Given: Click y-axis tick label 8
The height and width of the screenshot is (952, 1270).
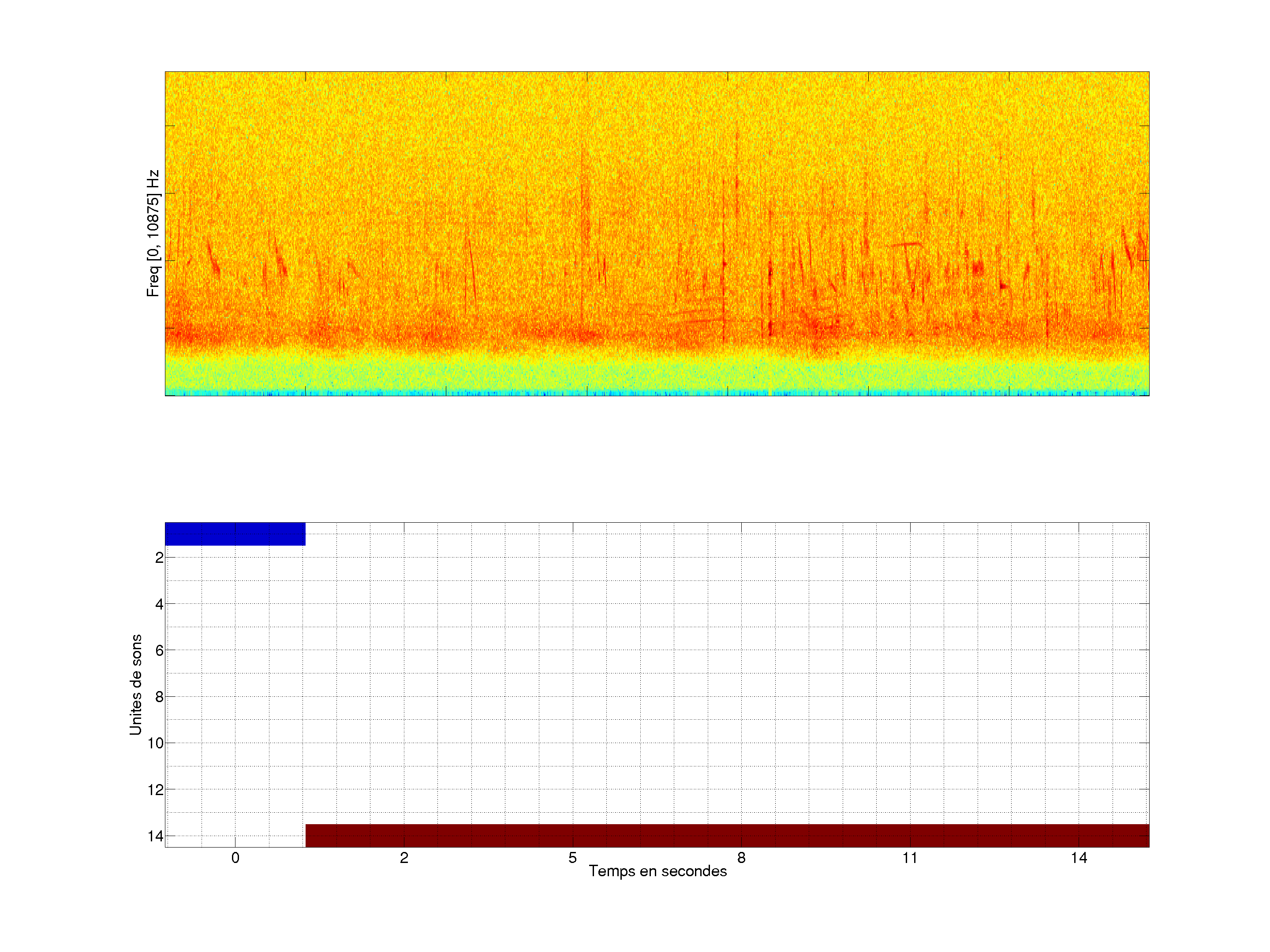Looking at the screenshot, I should 159,697.
